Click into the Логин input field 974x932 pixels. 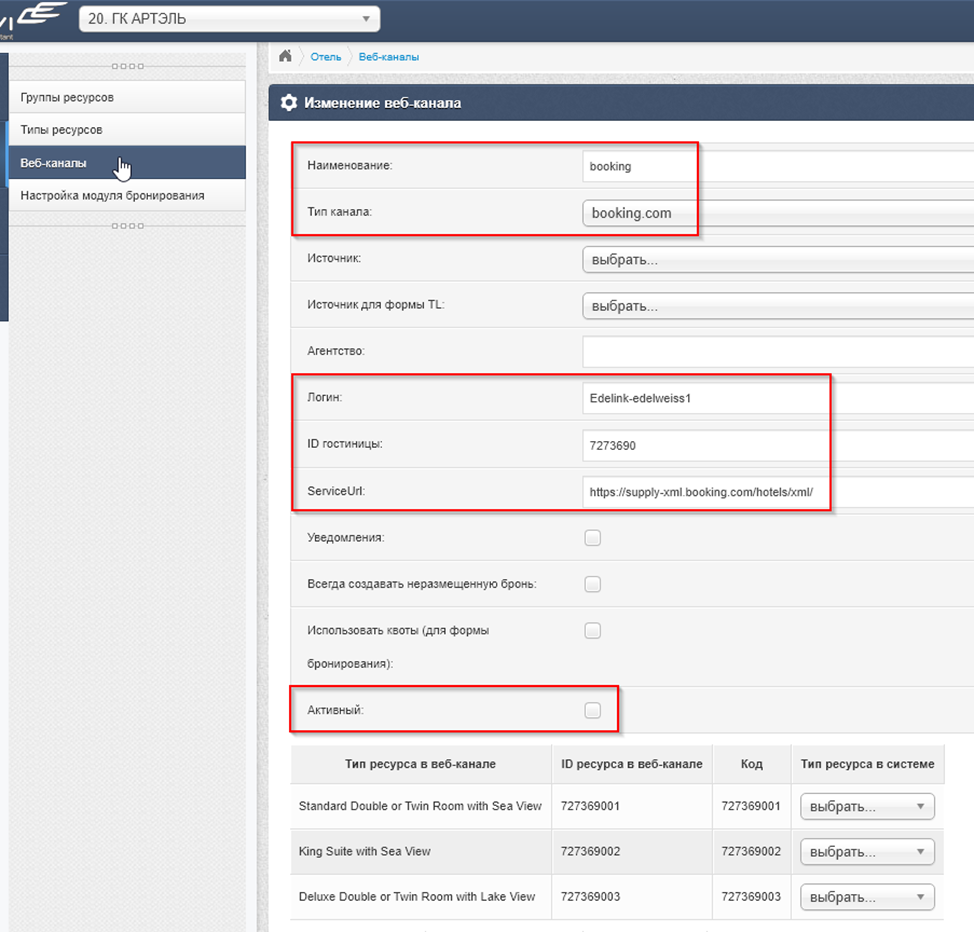pos(778,398)
